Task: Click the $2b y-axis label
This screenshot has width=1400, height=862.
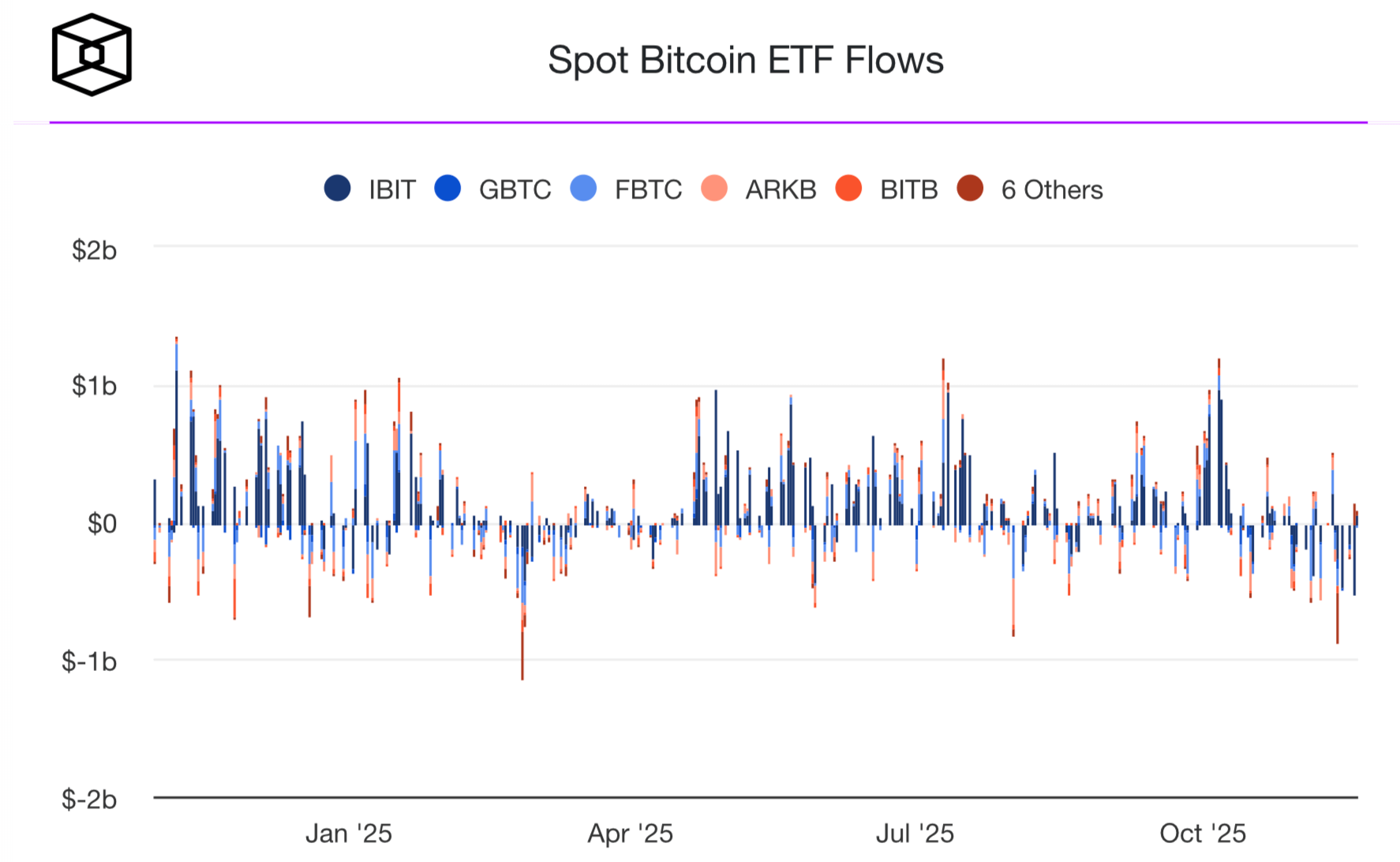Action: click(94, 250)
